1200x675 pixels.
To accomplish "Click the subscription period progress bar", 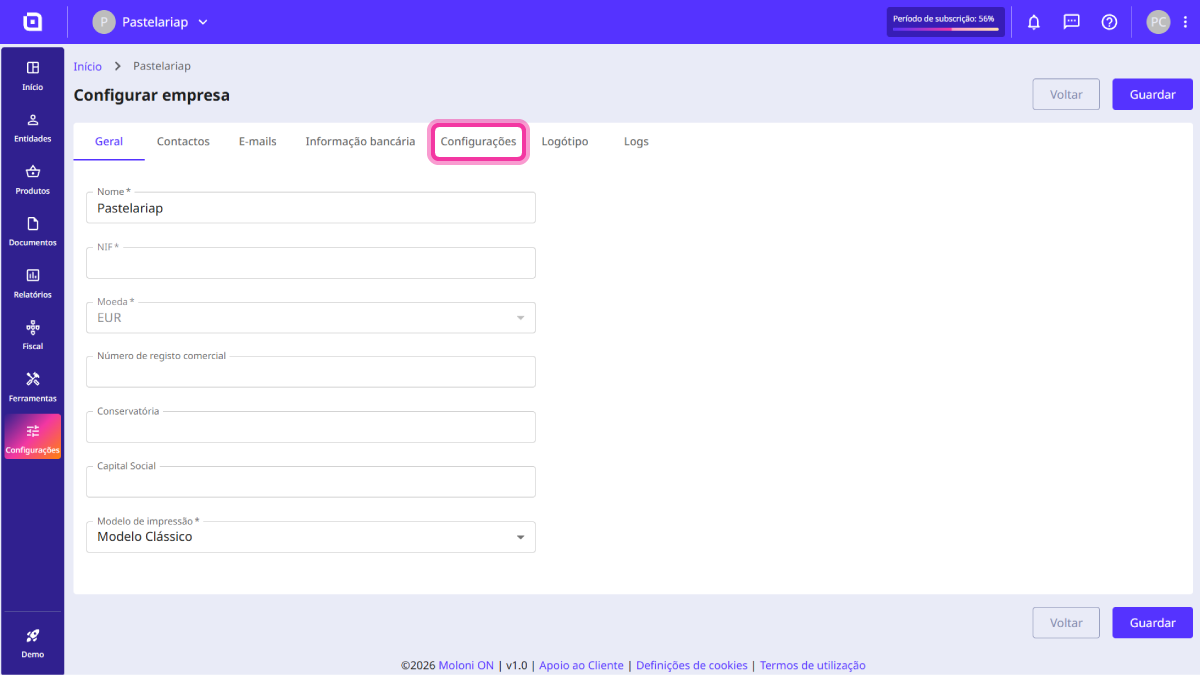I will pyautogui.click(x=945, y=29).
